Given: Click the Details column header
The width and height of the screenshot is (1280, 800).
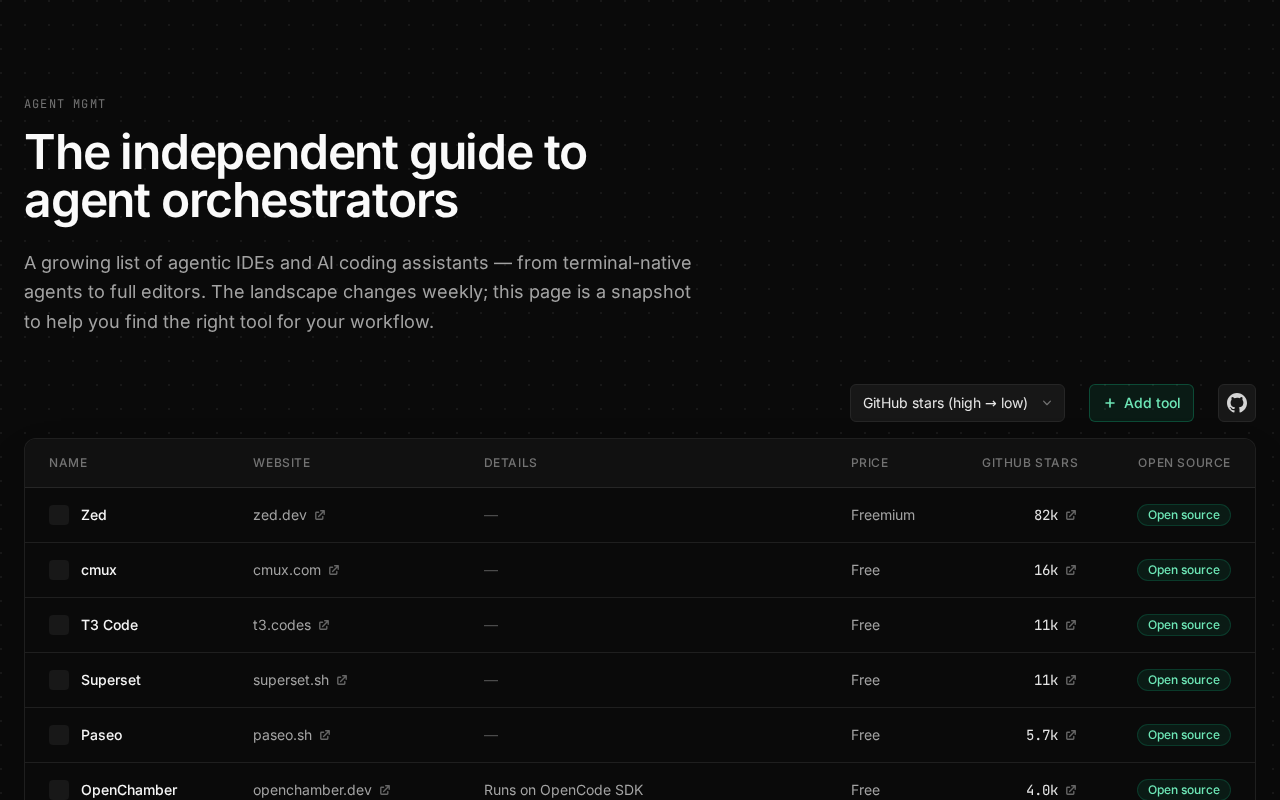Looking at the screenshot, I should pos(511,463).
